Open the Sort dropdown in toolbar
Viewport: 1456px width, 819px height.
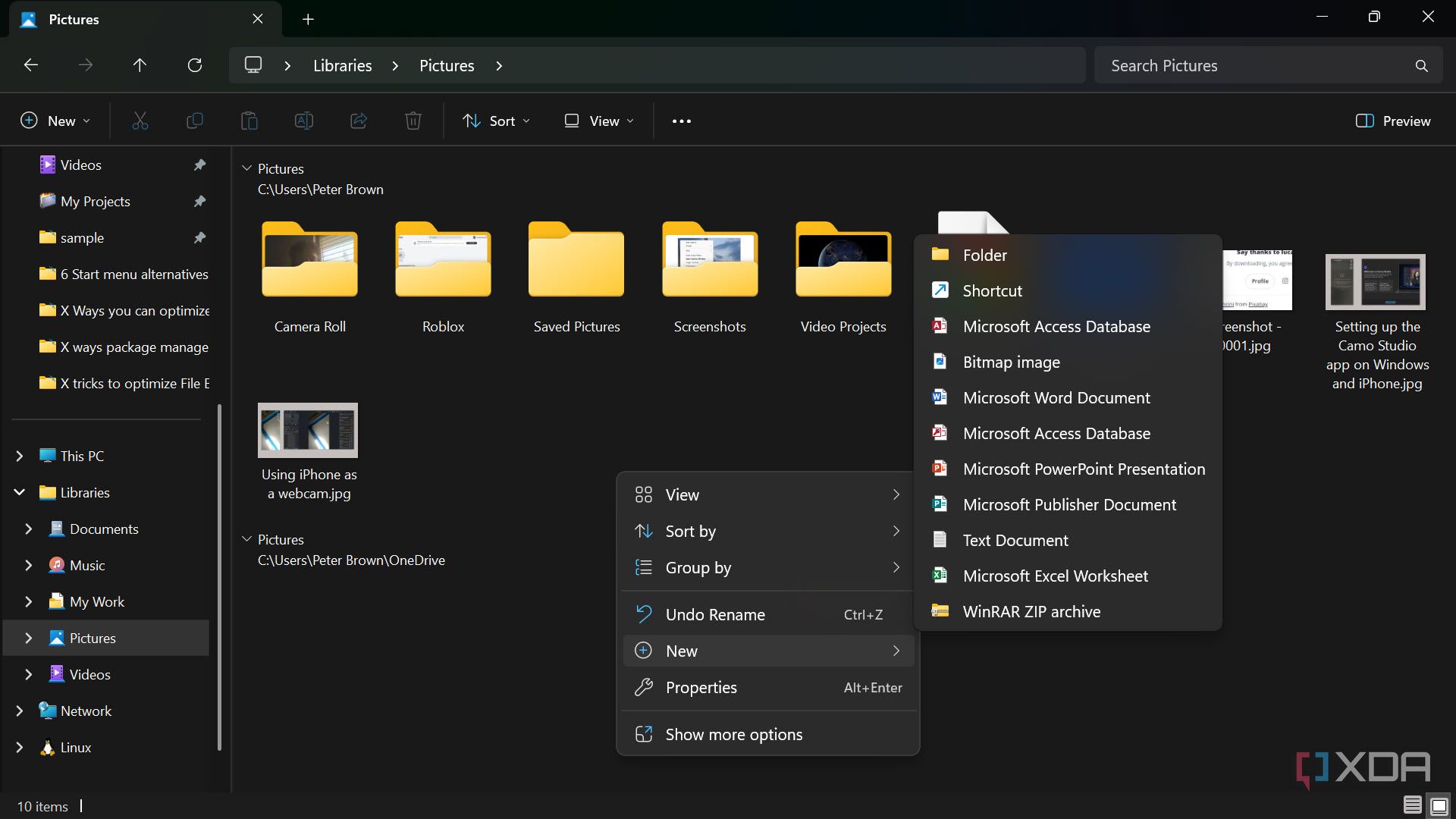click(x=497, y=121)
